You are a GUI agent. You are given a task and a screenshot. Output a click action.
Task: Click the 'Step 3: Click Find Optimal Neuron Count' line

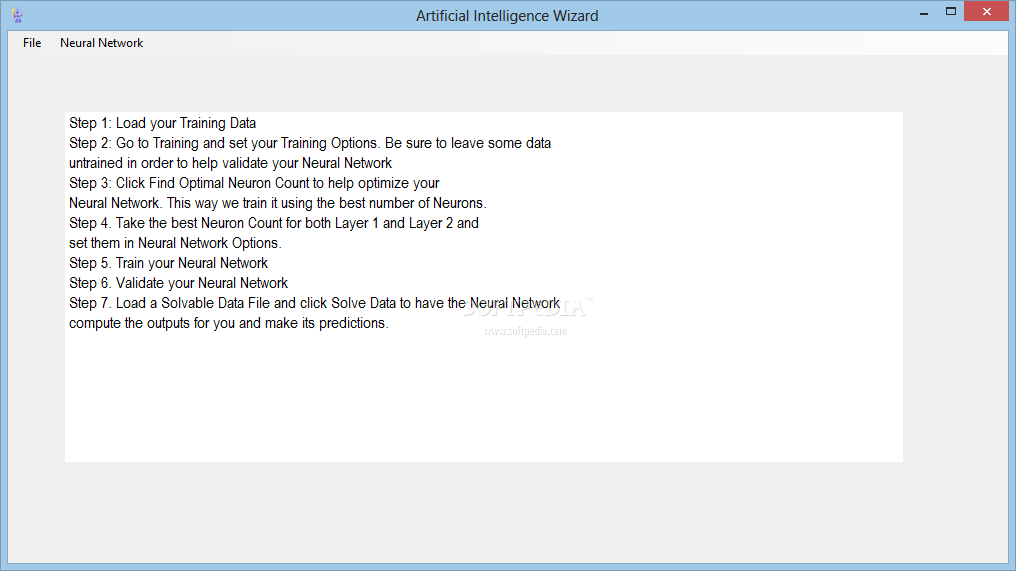(254, 183)
